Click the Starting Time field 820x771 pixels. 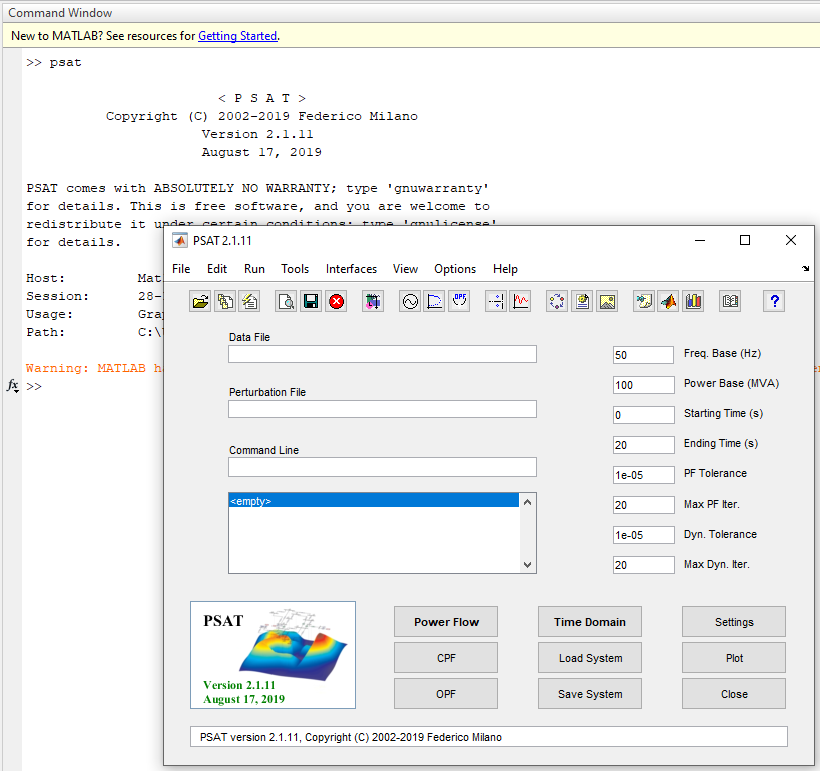tap(643, 415)
